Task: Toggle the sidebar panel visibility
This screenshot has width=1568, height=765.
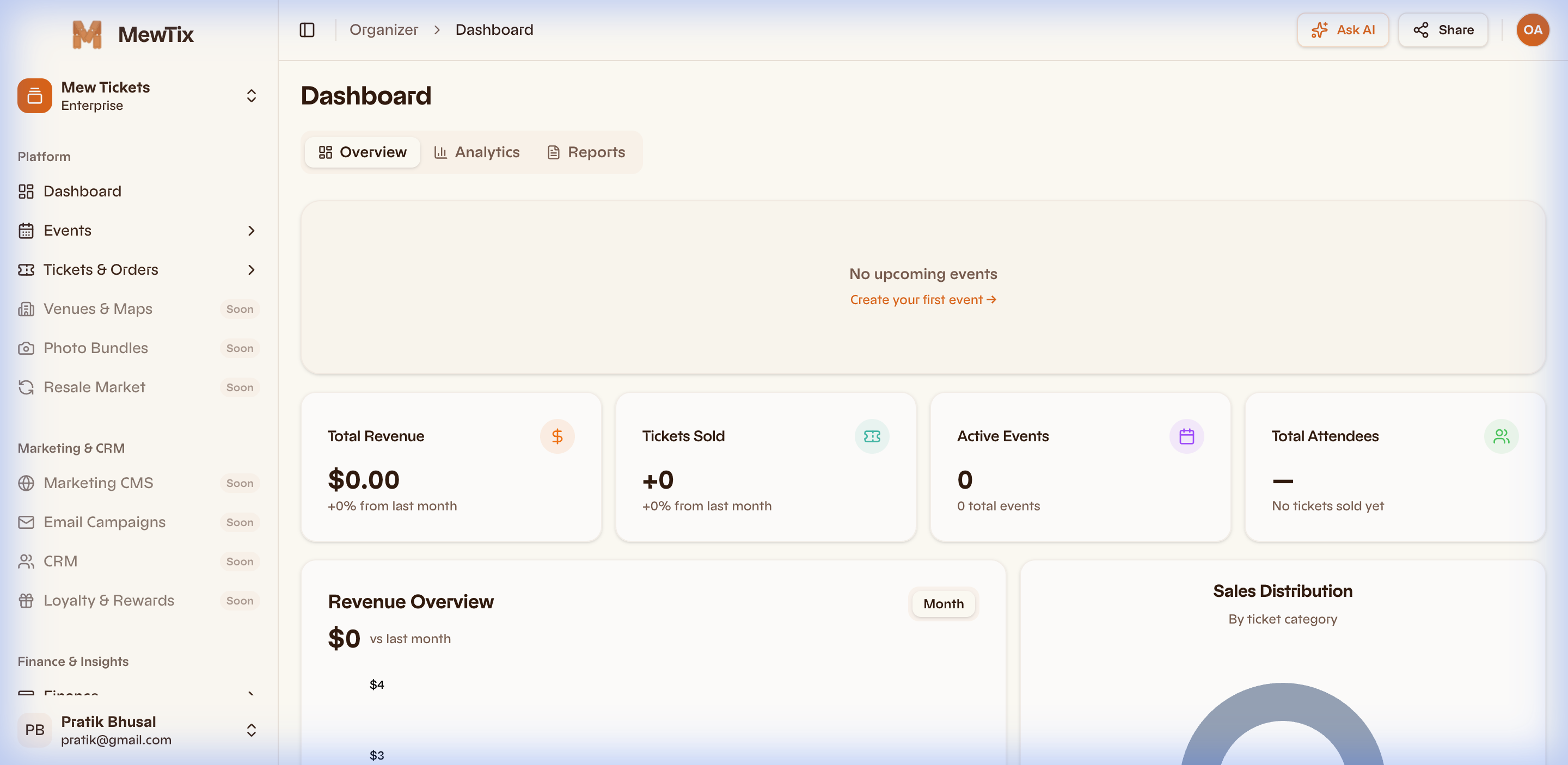Action: coord(307,29)
